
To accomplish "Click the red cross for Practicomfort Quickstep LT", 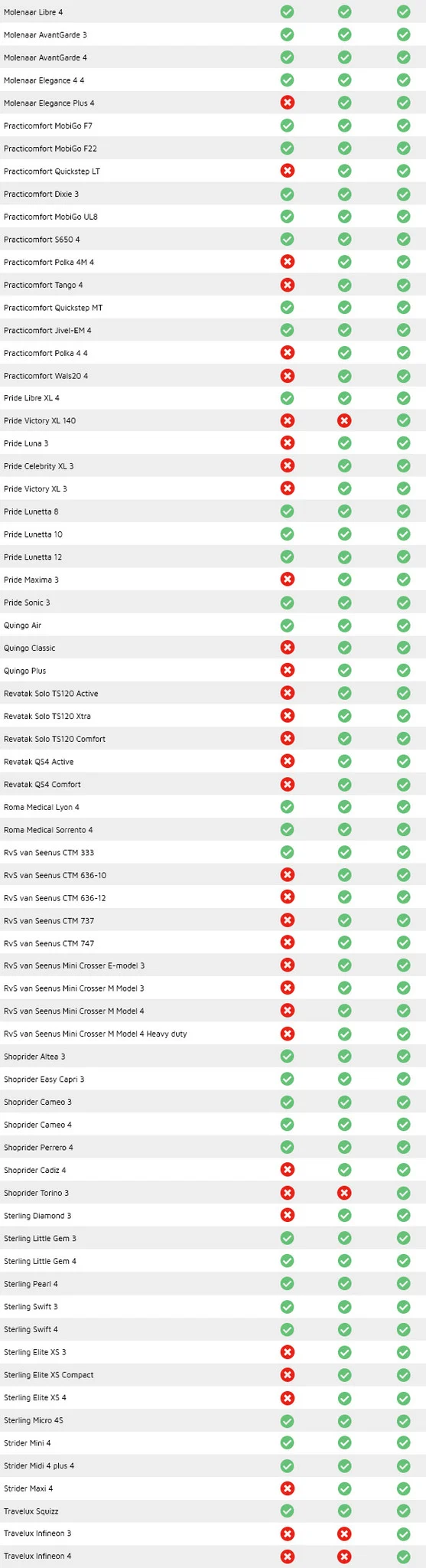I will tap(288, 171).
